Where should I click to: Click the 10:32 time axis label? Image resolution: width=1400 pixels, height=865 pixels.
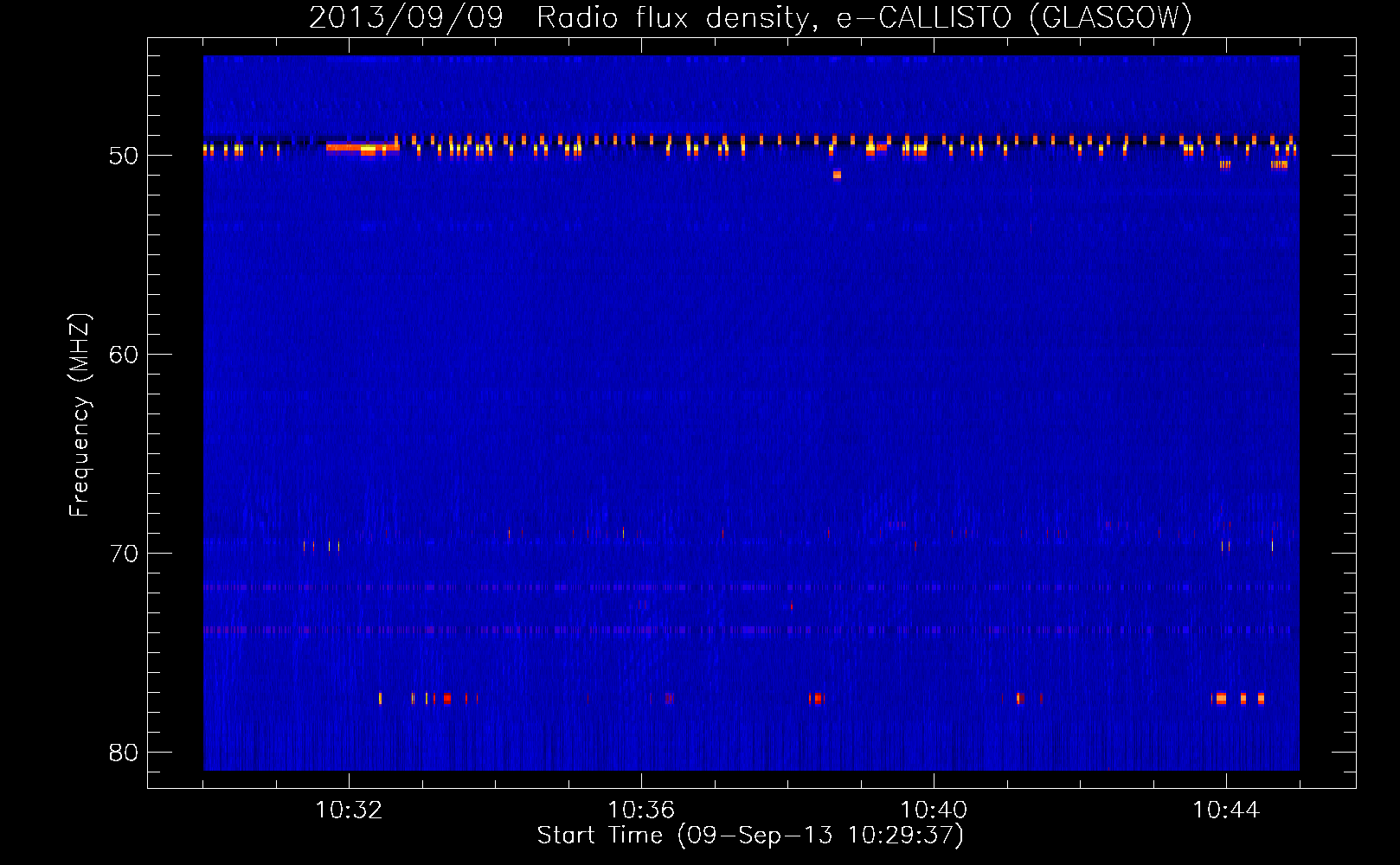(349, 810)
